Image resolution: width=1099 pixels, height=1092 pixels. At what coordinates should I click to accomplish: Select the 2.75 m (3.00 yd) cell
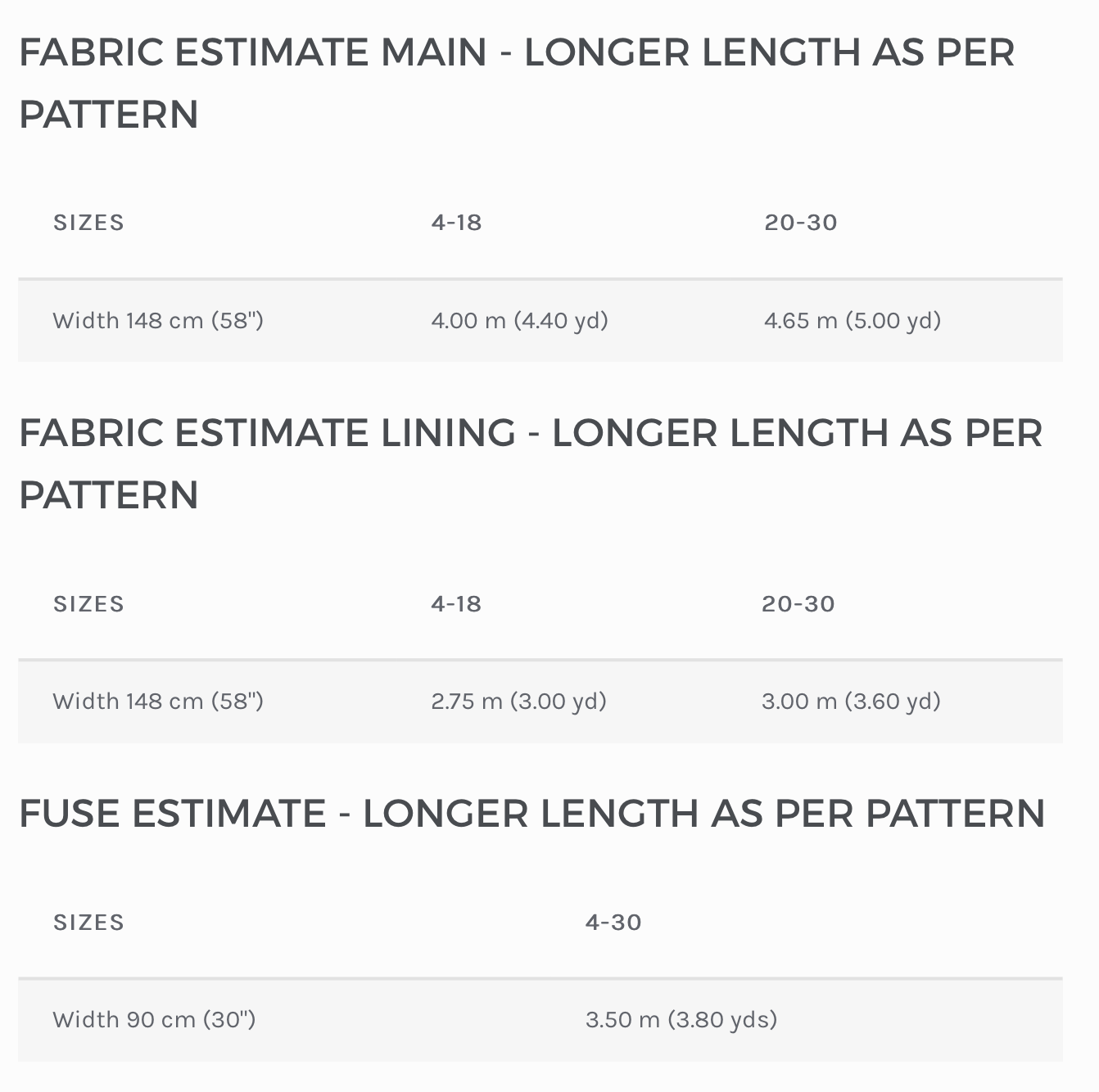point(519,702)
